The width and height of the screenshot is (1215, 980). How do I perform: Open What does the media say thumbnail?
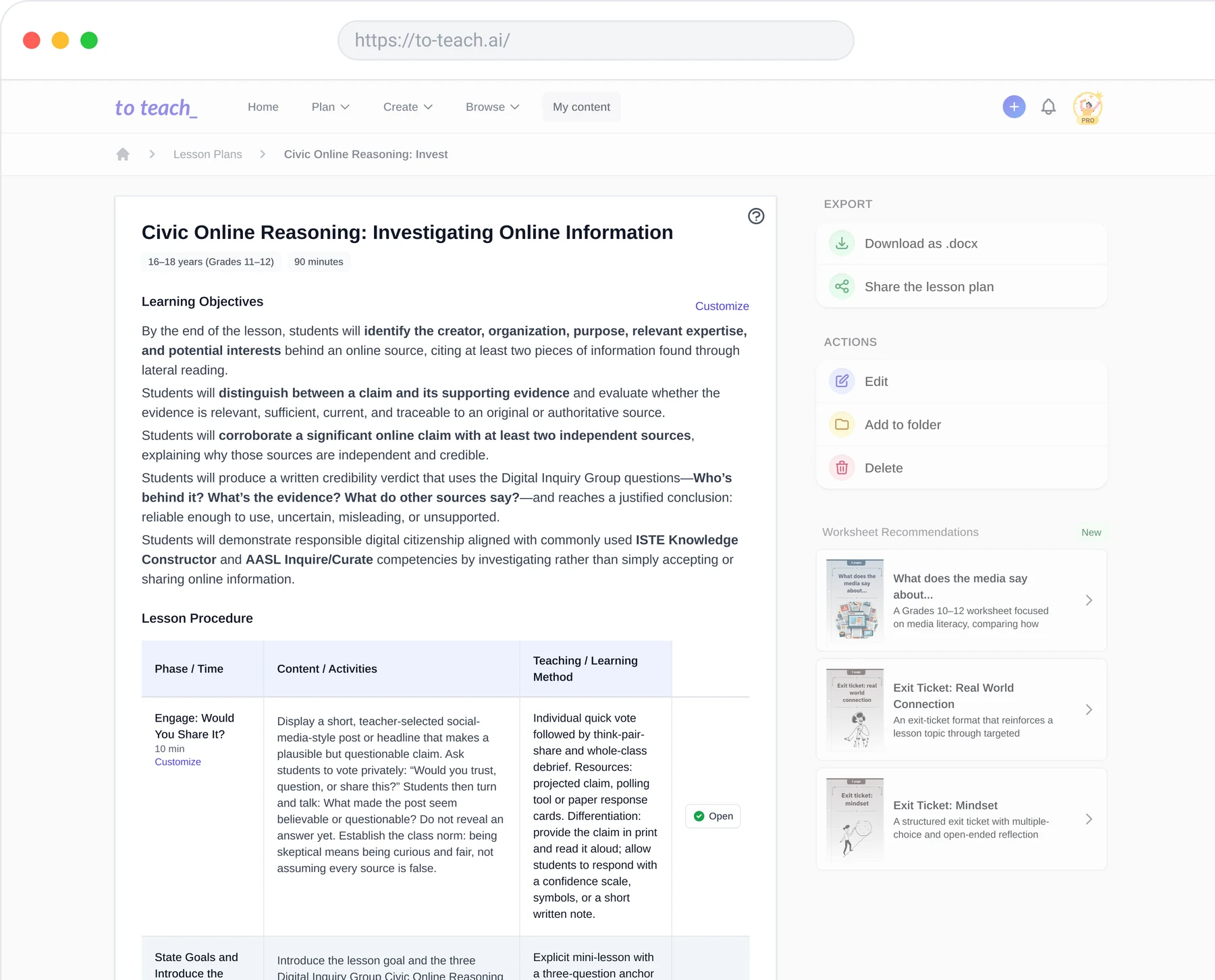(855, 599)
